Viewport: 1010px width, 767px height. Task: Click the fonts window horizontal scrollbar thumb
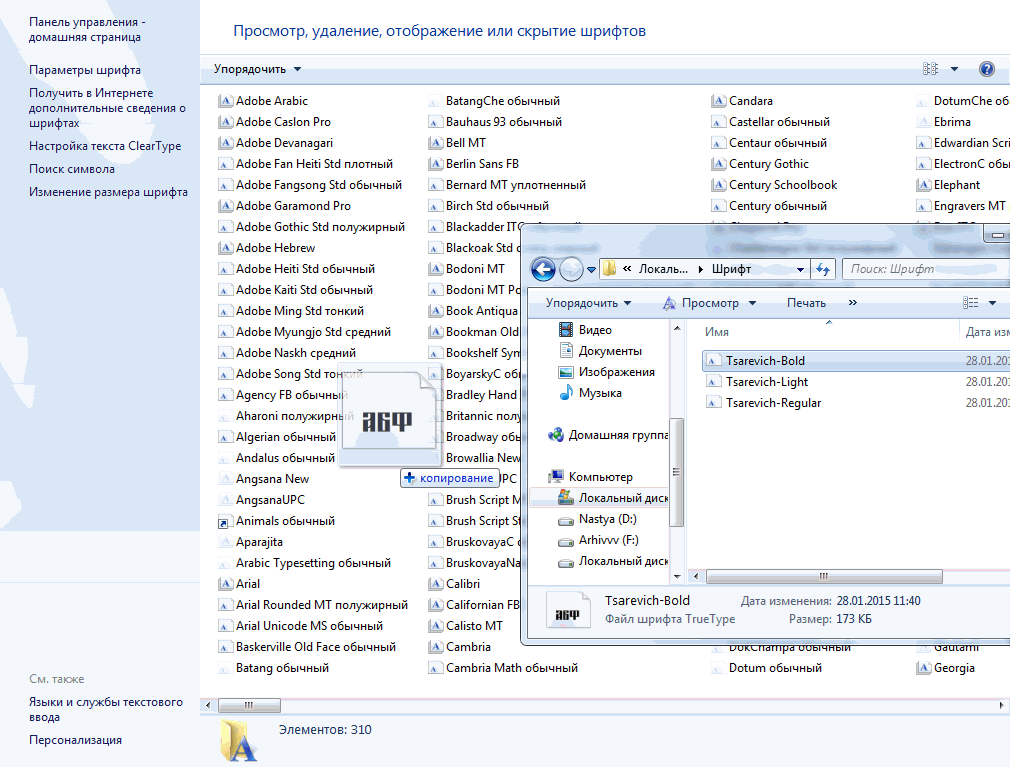(249, 705)
